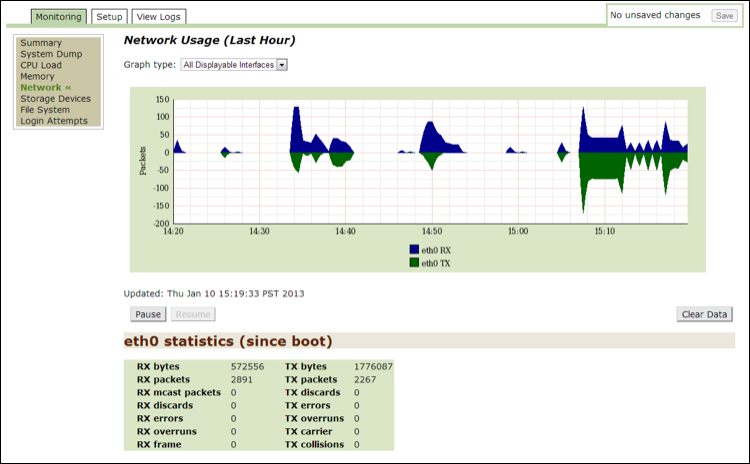Image resolution: width=750 pixels, height=464 pixels.
Task: Navigate to File System in the sidebar
Action: click(45, 110)
